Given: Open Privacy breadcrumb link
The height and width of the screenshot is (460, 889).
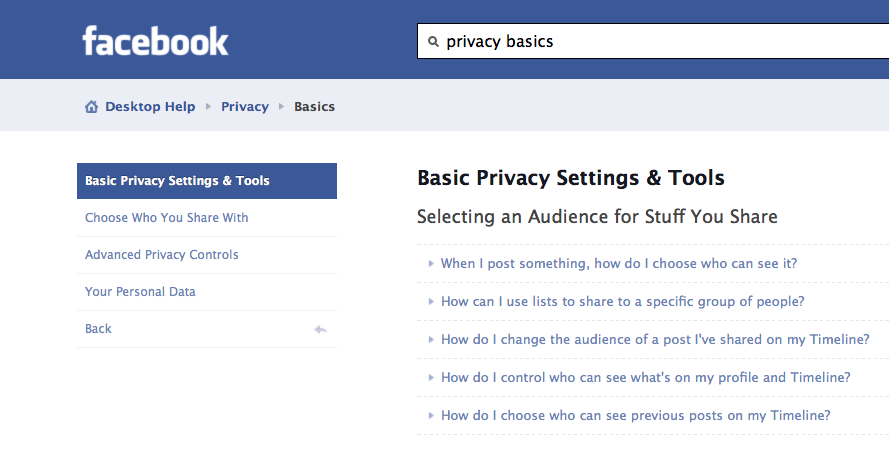Looking at the screenshot, I should [x=245, y=107].
